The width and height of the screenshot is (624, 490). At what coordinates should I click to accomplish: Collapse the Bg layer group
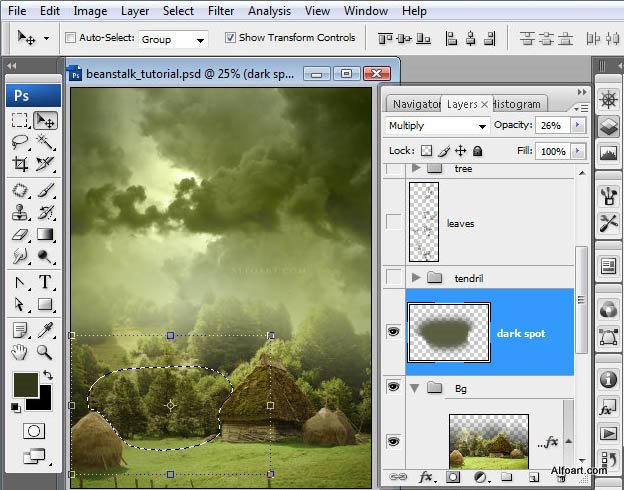pyautogui.click(x=415, y=388)
